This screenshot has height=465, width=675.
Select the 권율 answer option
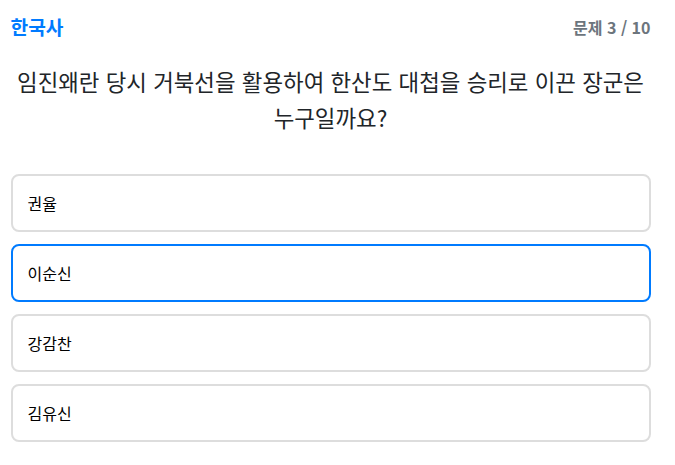click(330, 204)
